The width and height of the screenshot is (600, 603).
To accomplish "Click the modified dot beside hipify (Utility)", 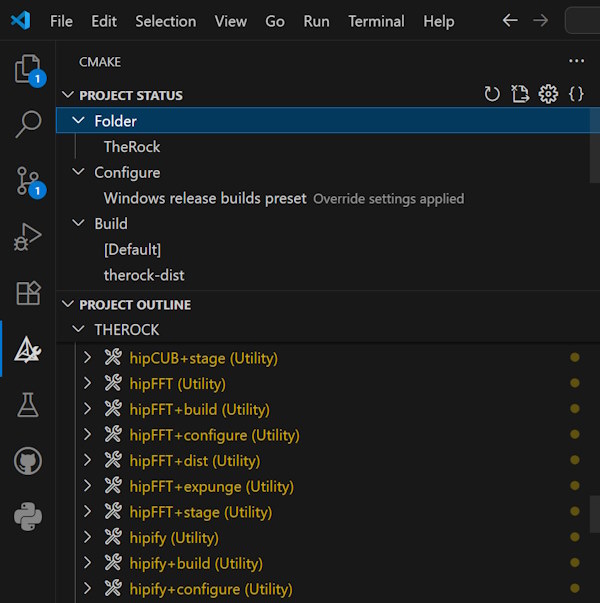I will pos(575,537).
